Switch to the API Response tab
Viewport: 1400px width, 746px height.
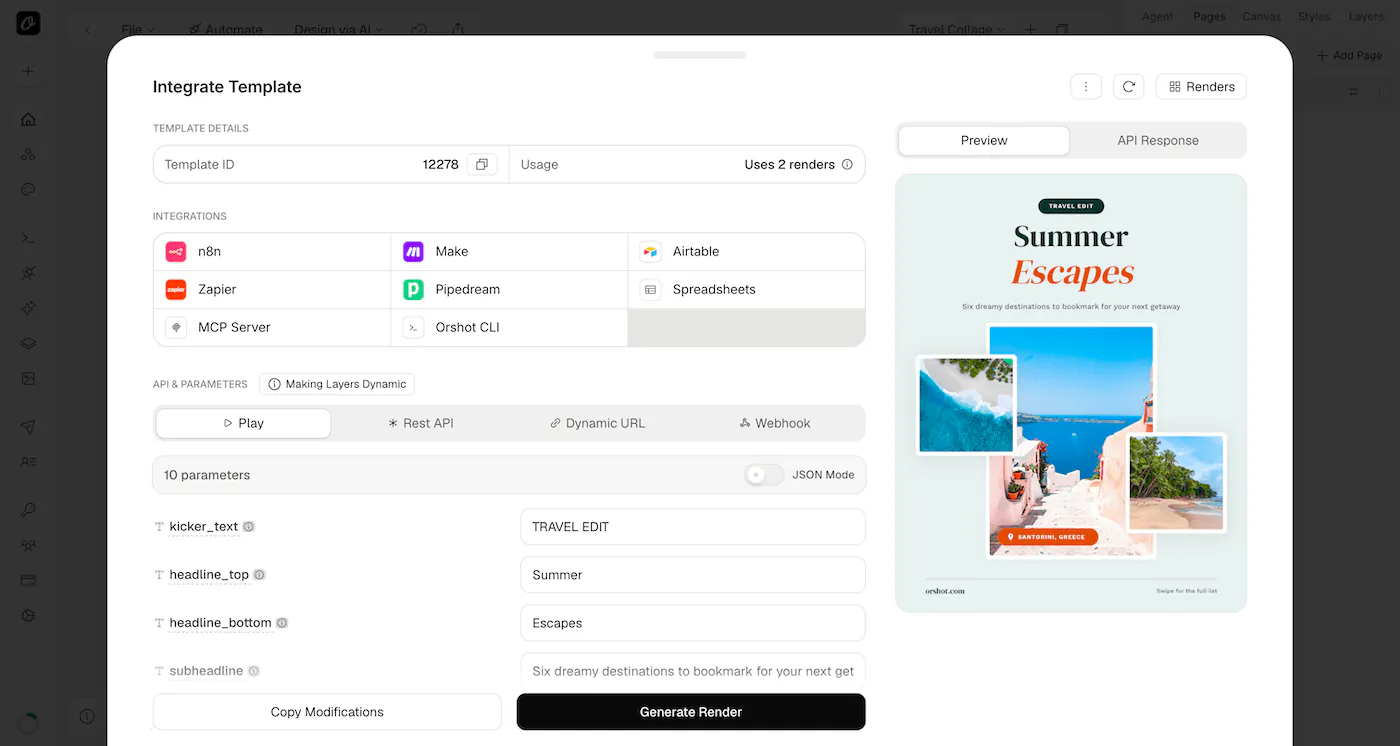(1158, 140)
